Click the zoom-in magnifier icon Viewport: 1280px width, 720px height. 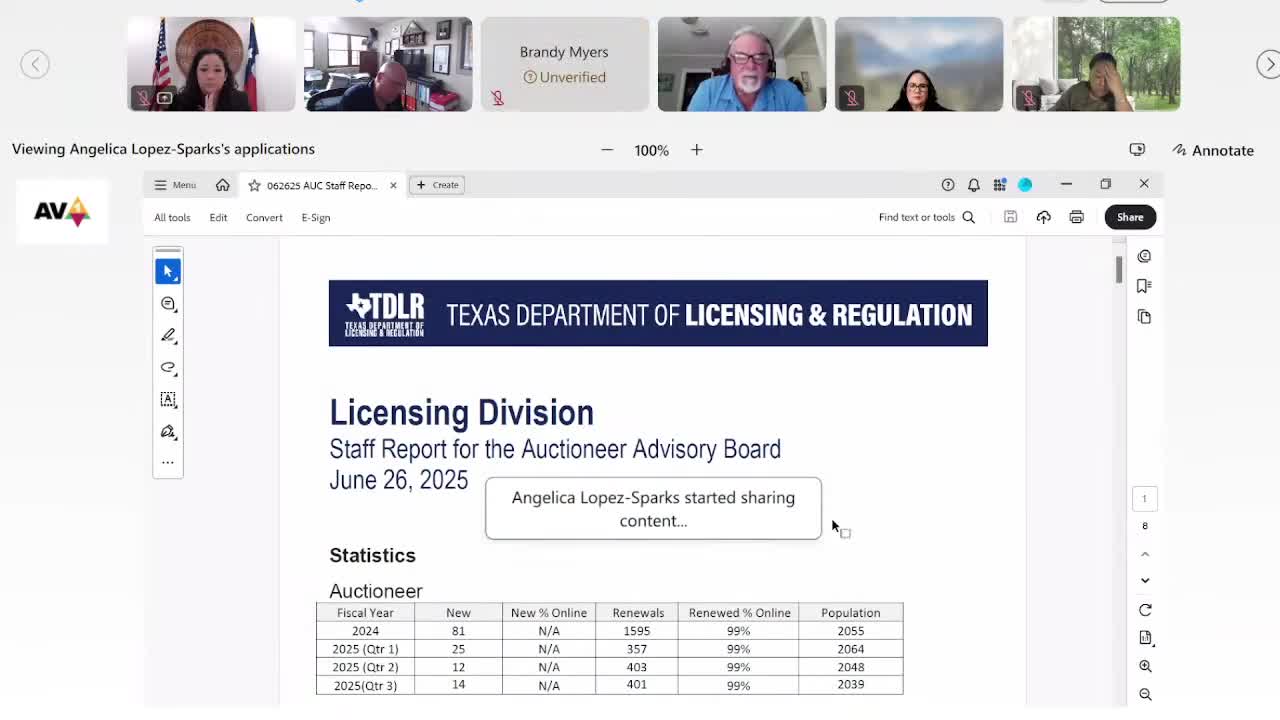click(1145, 665)
